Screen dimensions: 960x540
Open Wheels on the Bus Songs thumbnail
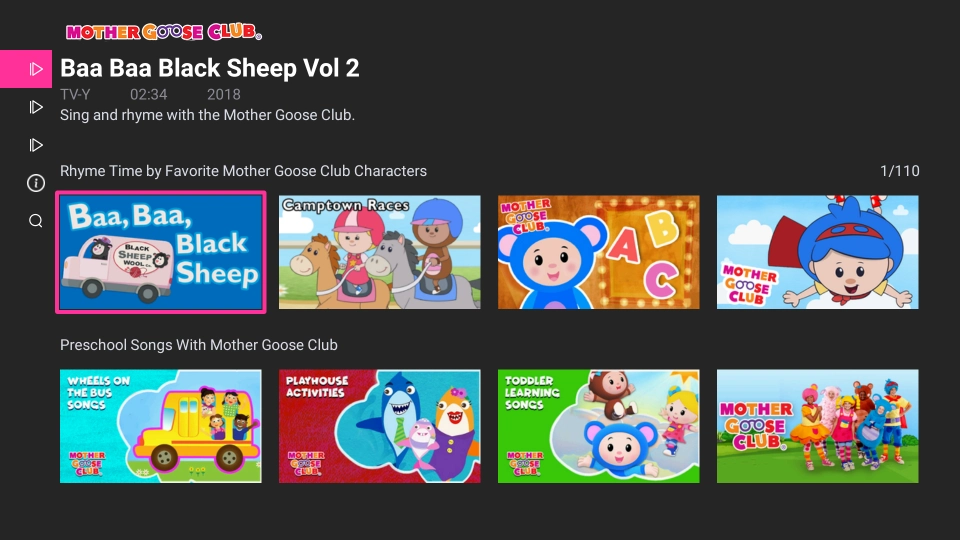(161, 426)
